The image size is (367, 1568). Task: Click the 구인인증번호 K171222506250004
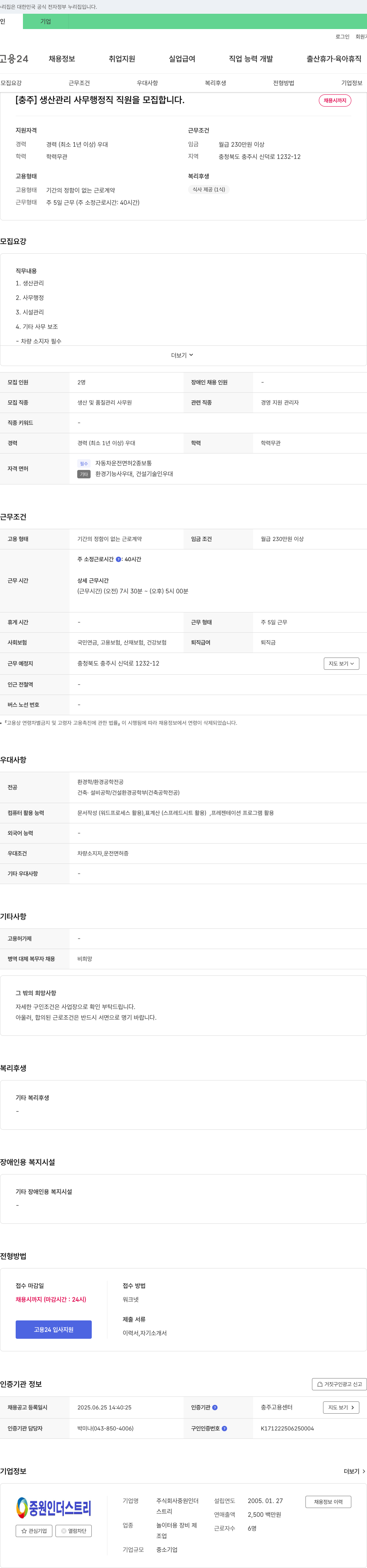coord(287,1428)
